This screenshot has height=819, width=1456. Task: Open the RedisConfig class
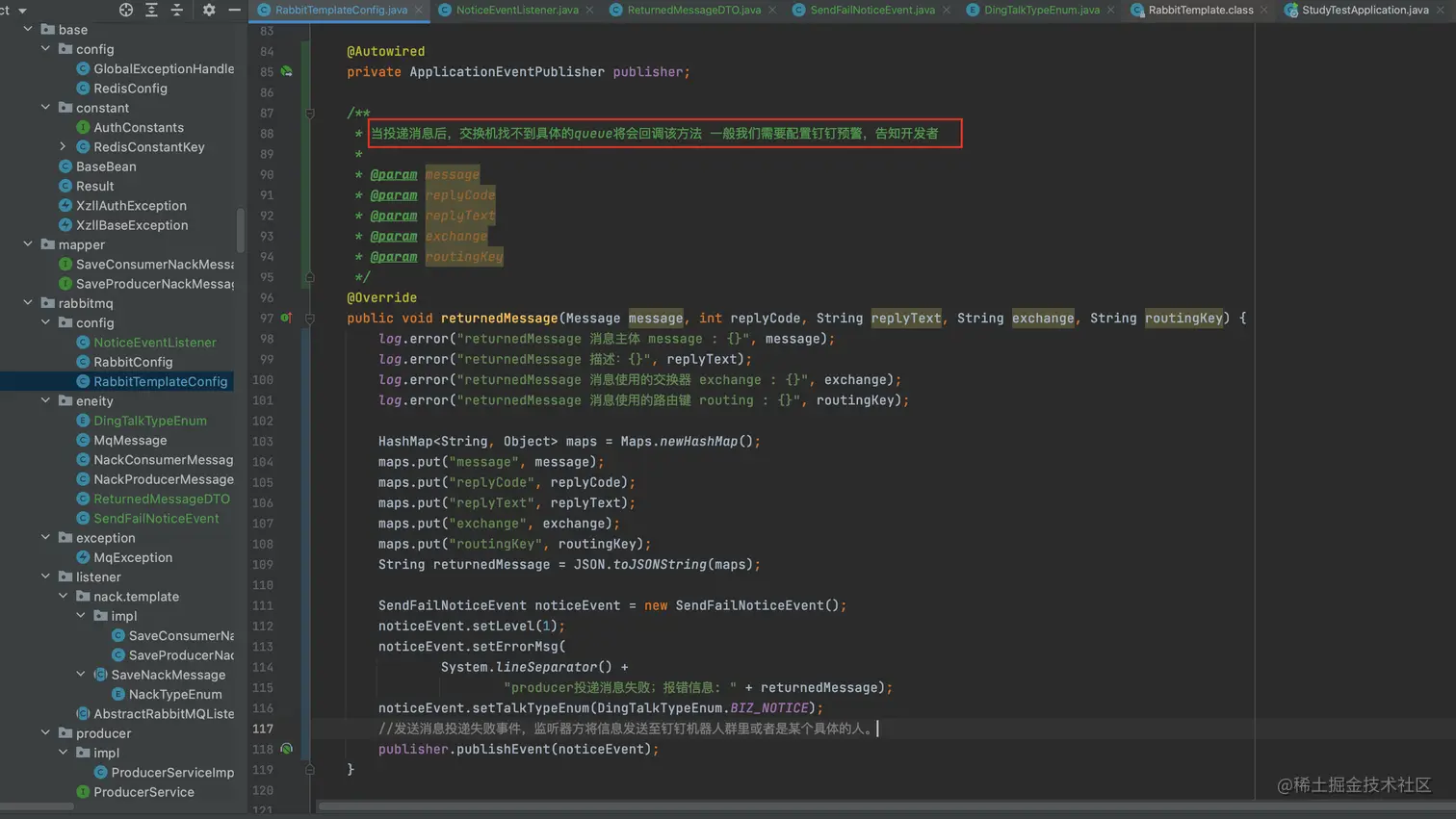point(121,89)
